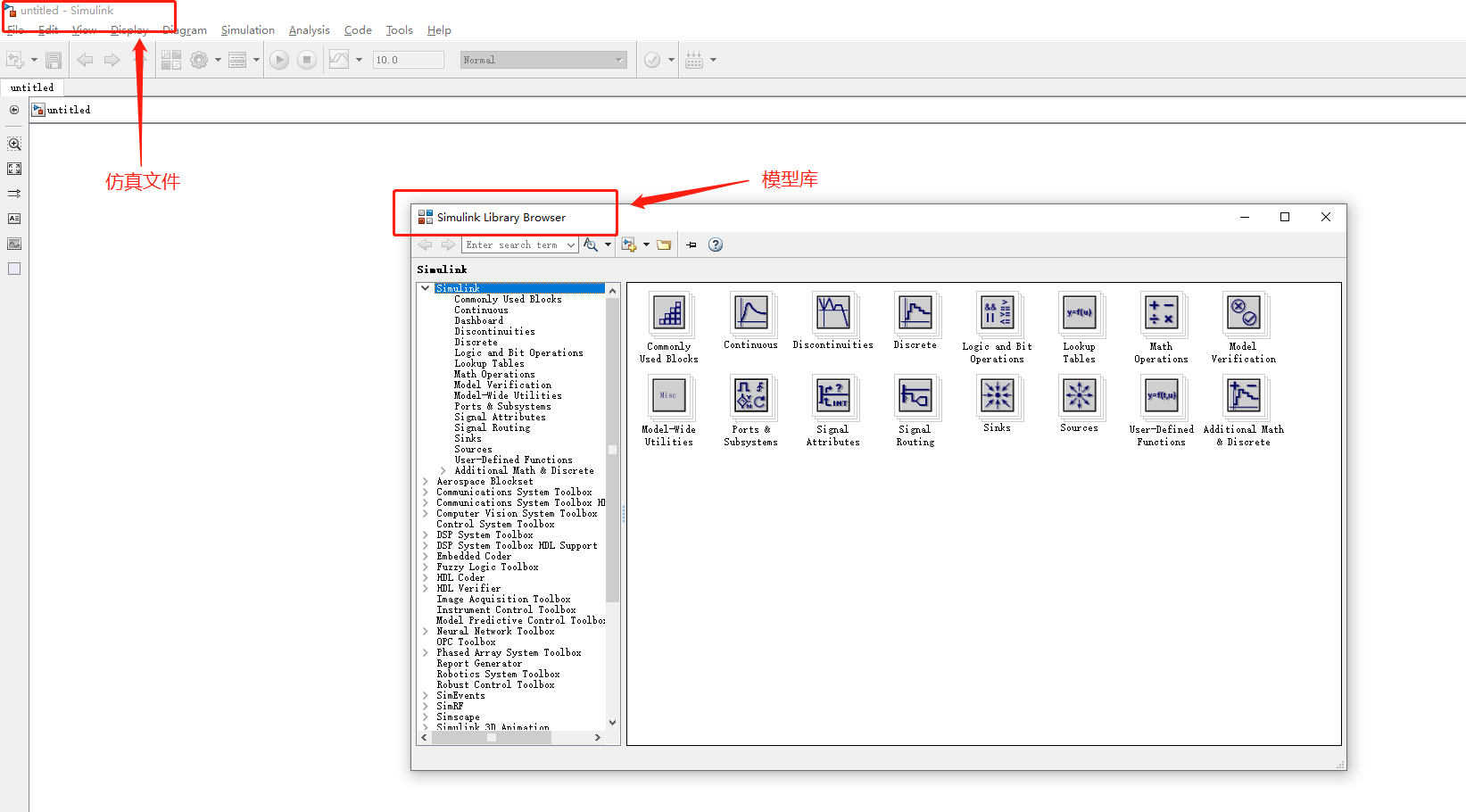Viewport: 1466px width, 812px height.
Task: Select the untitled model tab
Action: 32,87
